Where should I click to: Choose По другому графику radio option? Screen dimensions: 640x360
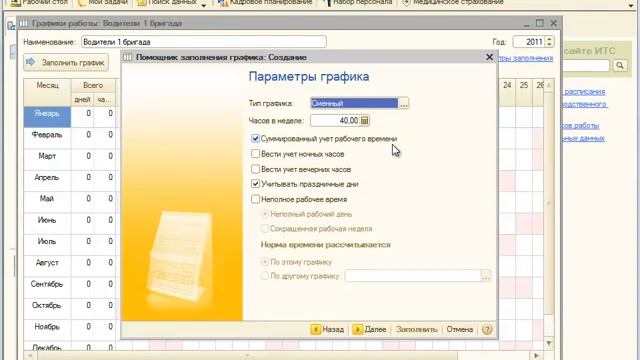click(x=265, y=276)
